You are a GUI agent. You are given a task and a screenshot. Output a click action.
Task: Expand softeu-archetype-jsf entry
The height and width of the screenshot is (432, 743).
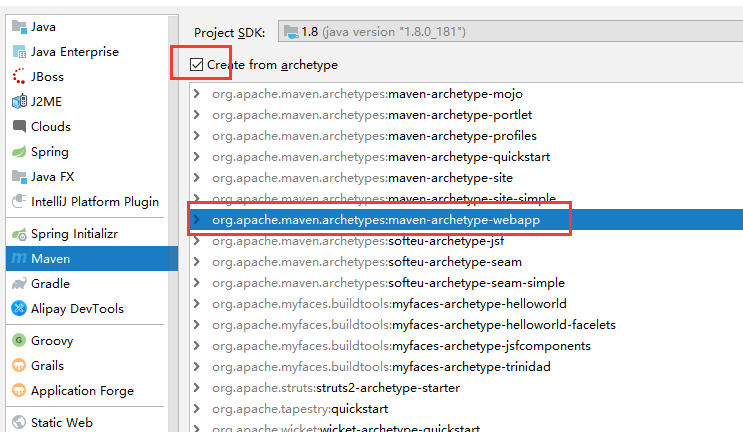pyautogui.click(x=197, y=241)
